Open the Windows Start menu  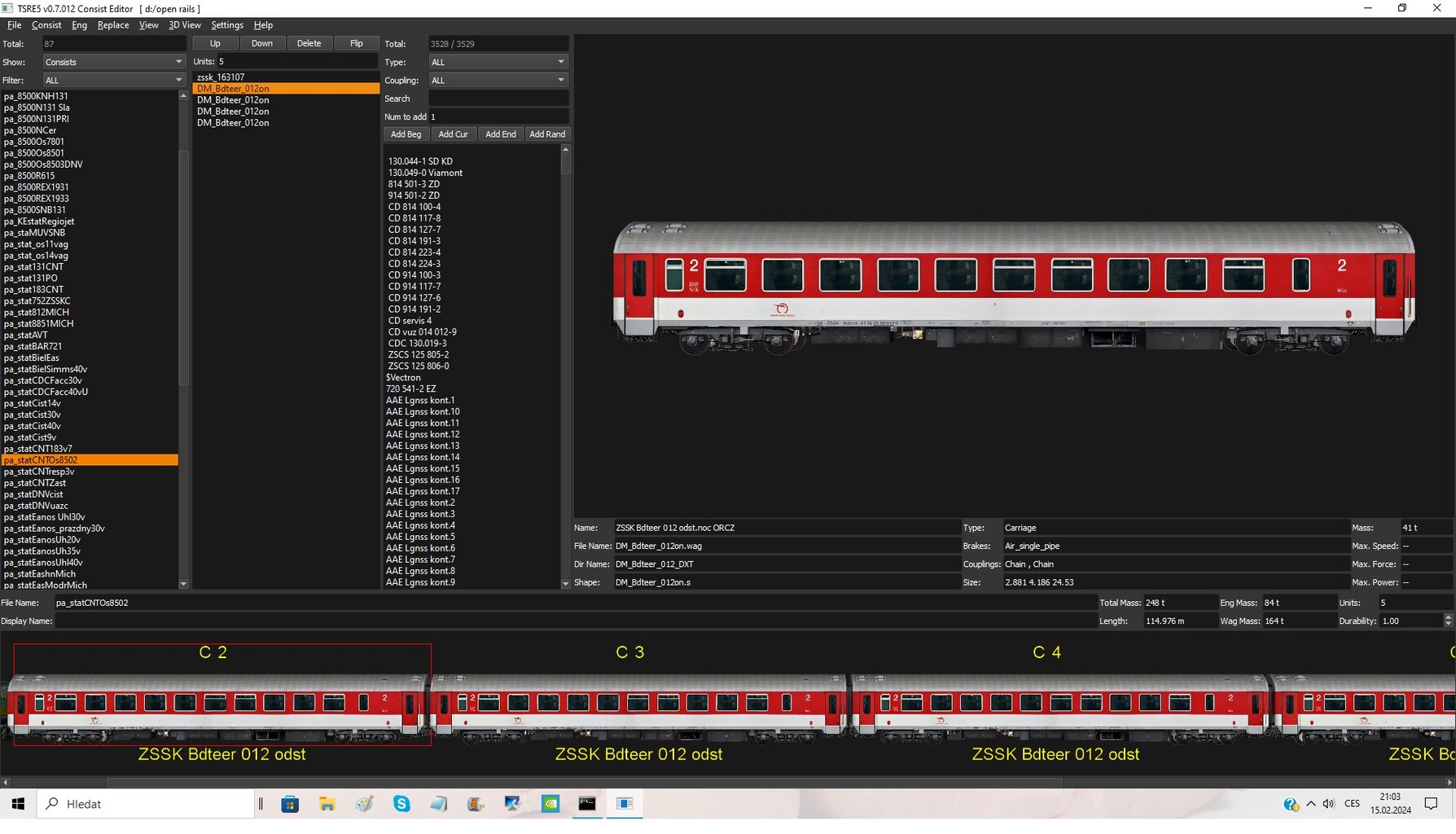(18, 804)
